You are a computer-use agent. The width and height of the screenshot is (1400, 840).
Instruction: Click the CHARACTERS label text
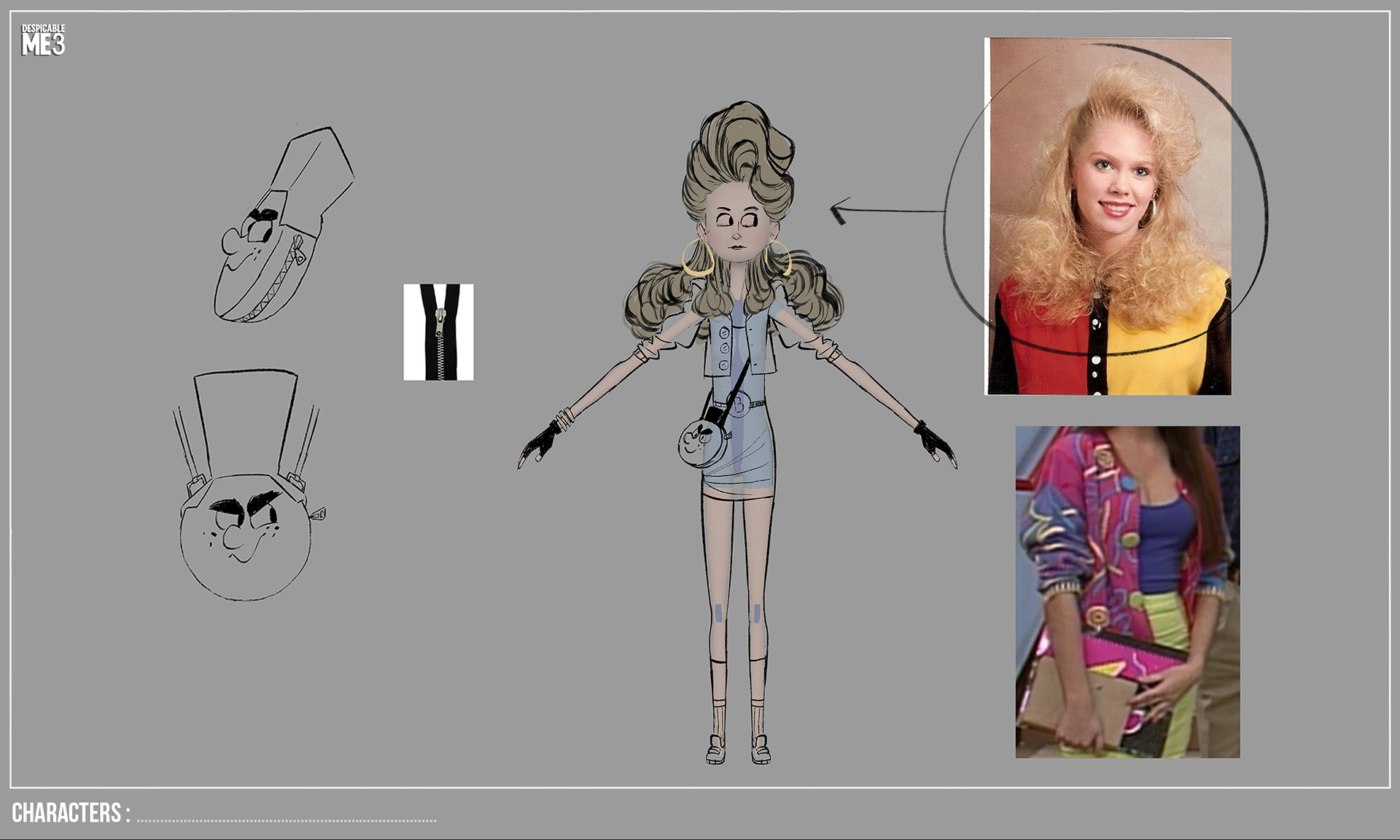pyautogui.click(x=71, y=813)
